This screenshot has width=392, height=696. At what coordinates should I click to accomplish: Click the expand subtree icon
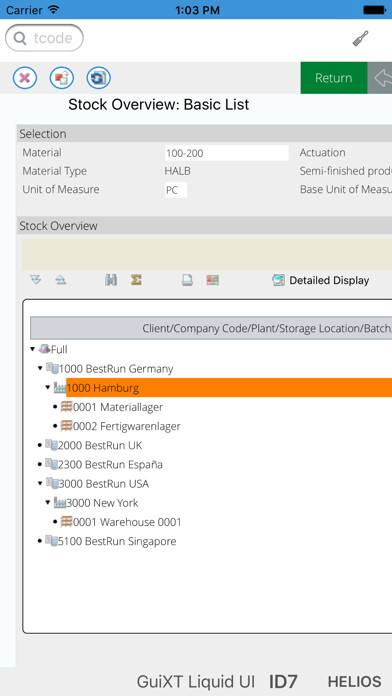pos(36,280)
